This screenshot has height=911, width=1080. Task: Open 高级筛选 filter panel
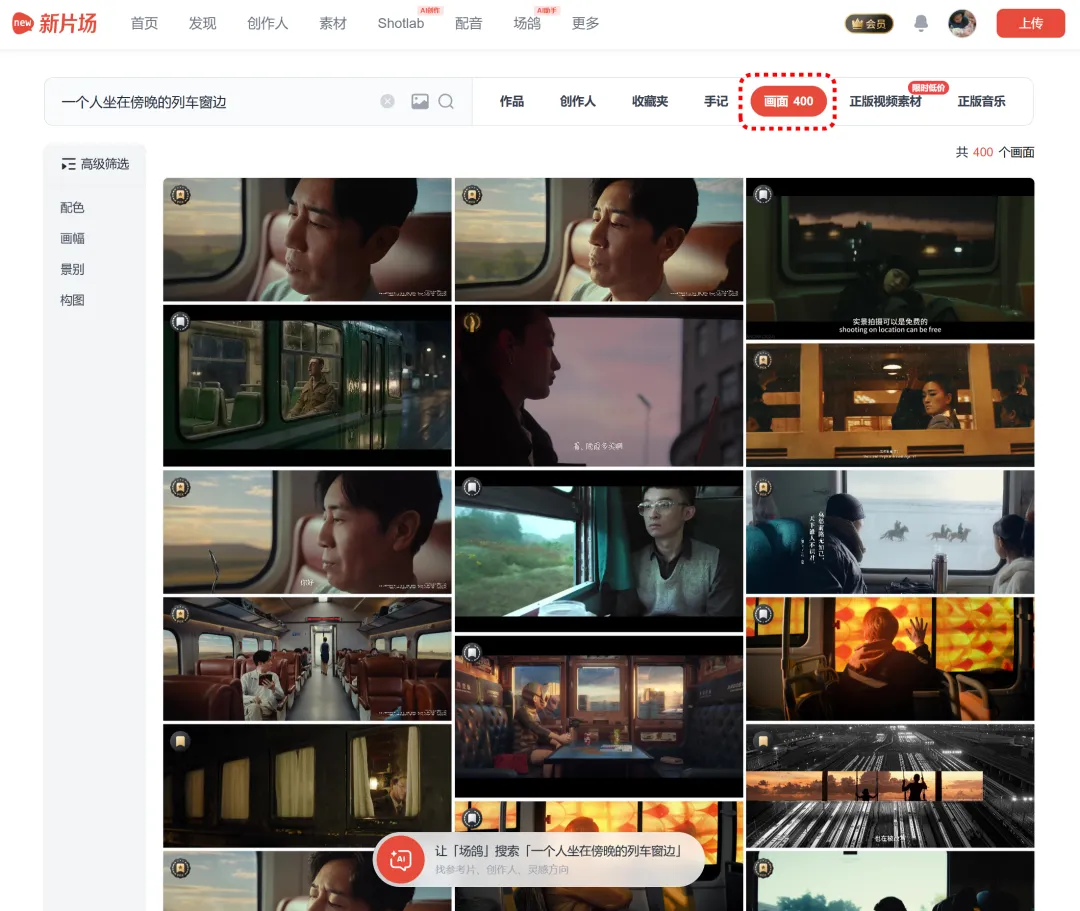pyautogui.click(x=95, y=164)
